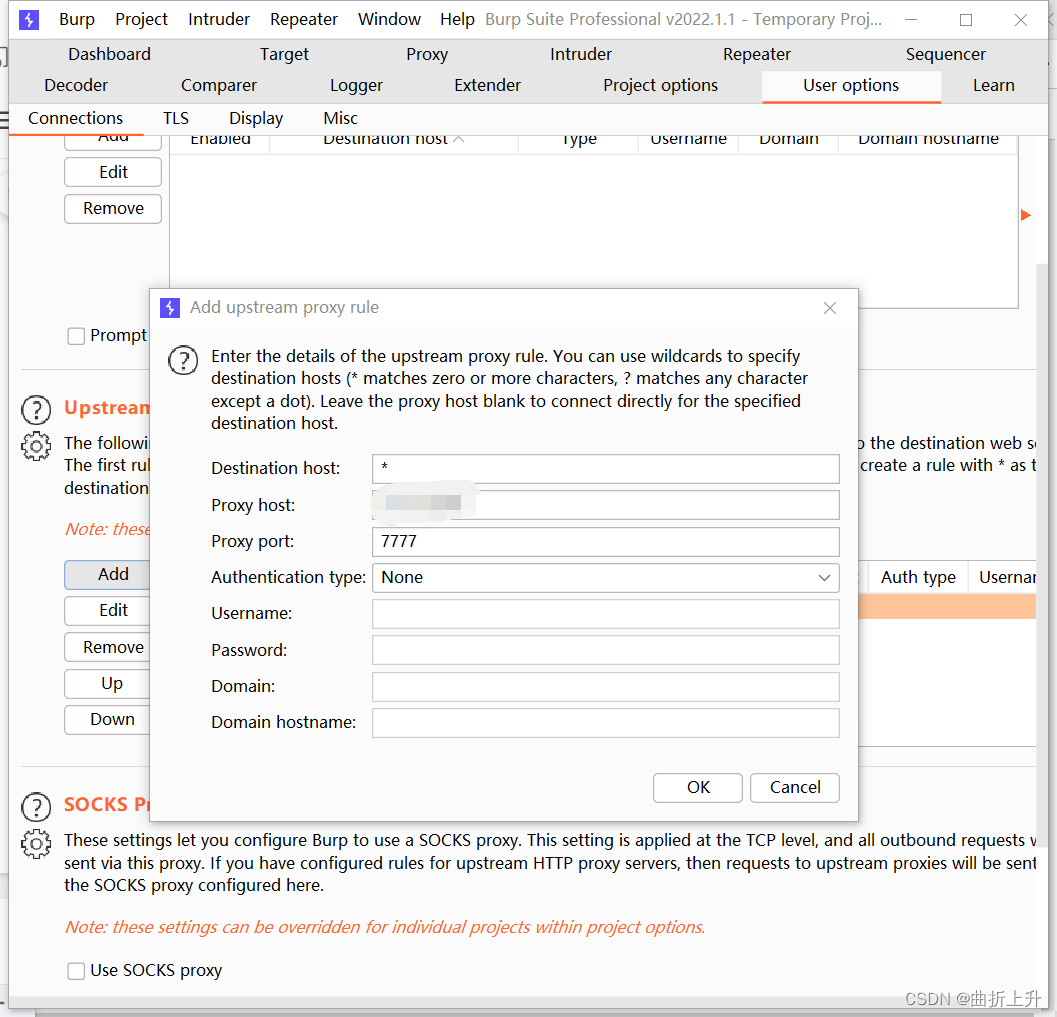Switch to the Repeater tool tab

756,54
